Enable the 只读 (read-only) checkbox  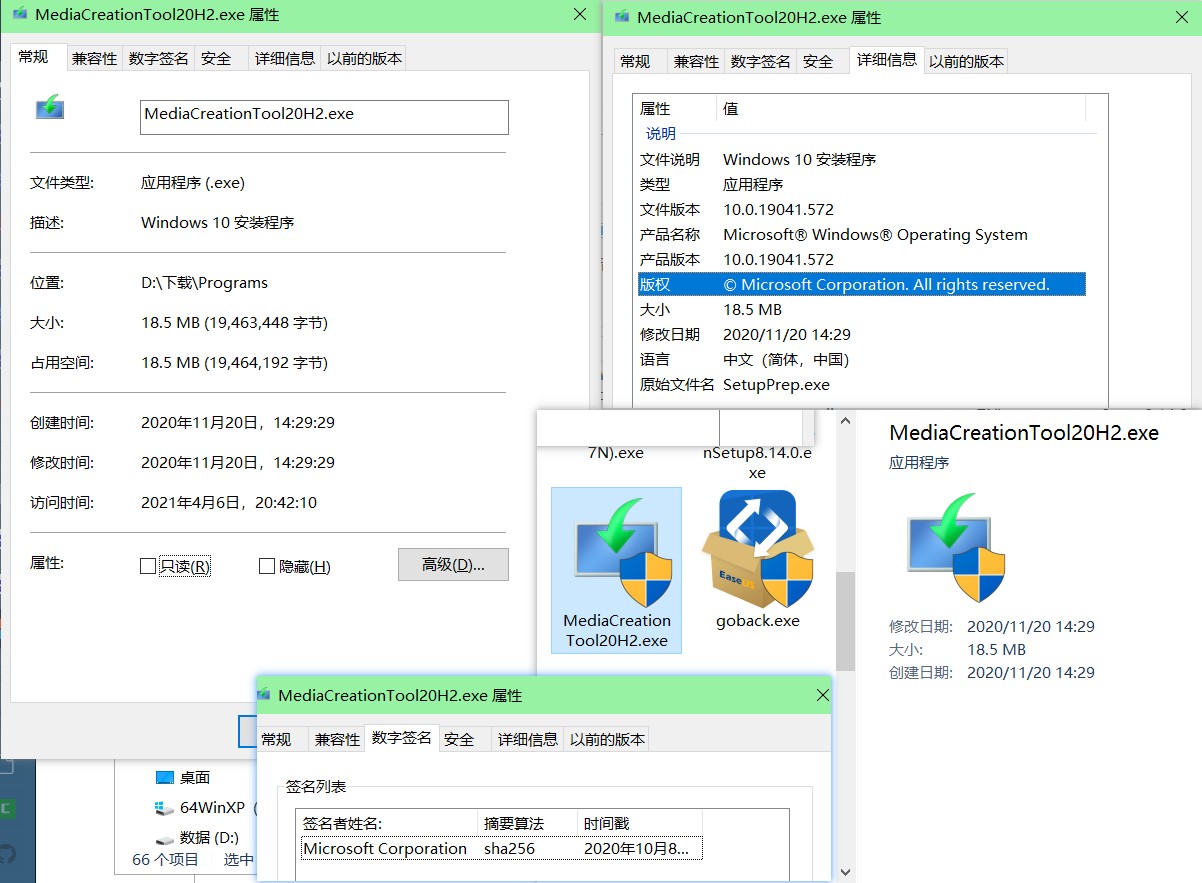[x=148, y=566]
